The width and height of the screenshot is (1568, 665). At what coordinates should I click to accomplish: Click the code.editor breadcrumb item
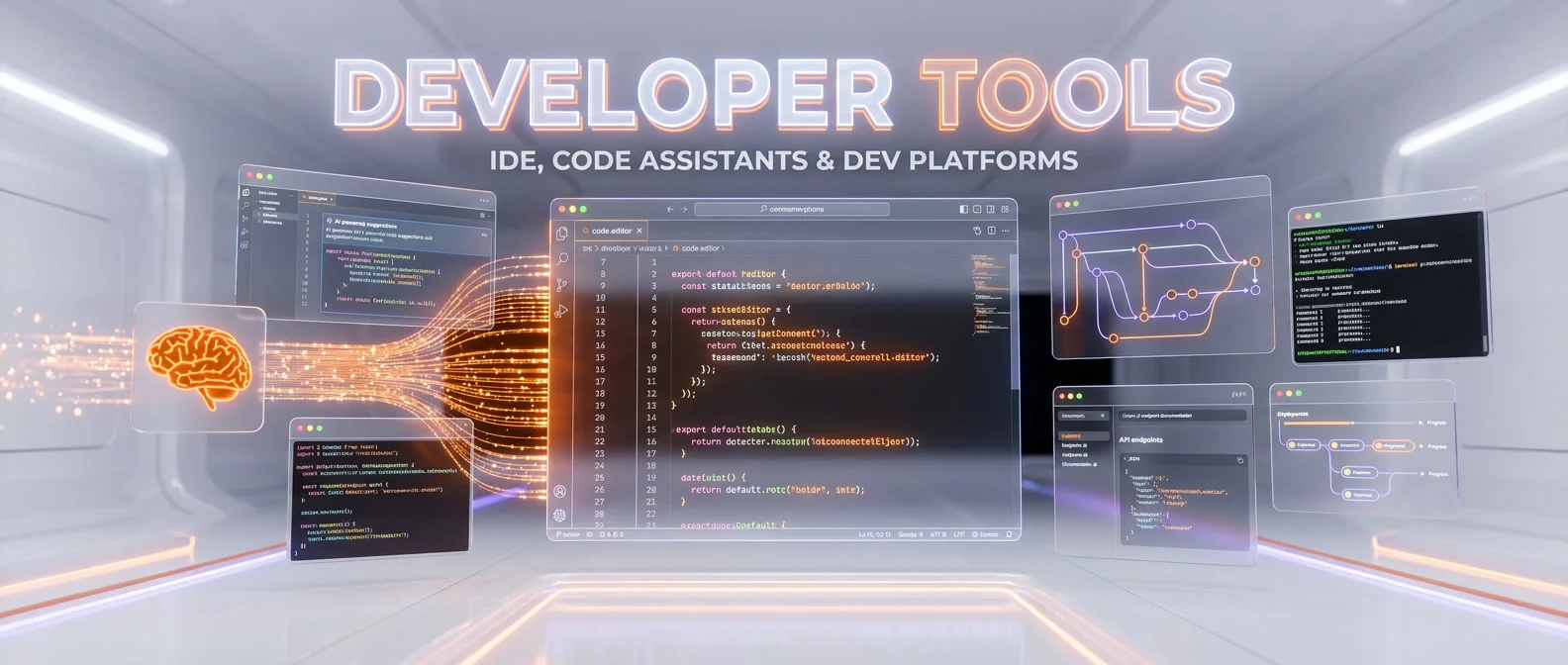point(700,248)
